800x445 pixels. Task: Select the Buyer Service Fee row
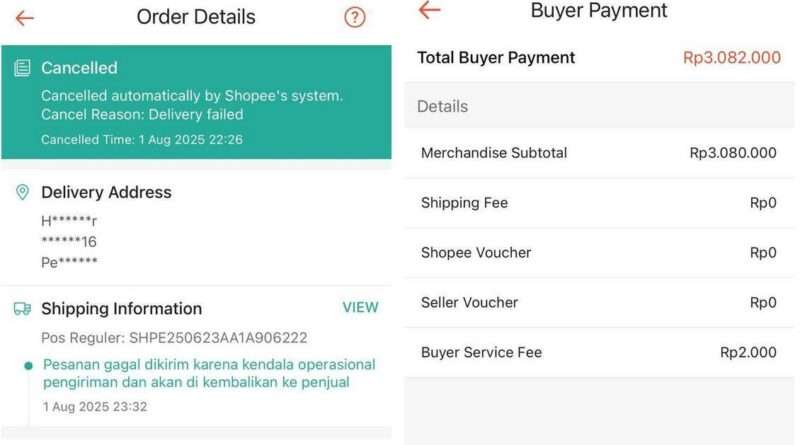point(599,353)
